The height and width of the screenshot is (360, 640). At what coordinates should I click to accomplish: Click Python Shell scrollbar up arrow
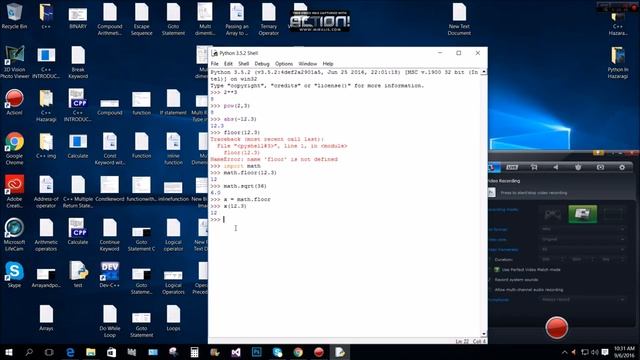484,72
